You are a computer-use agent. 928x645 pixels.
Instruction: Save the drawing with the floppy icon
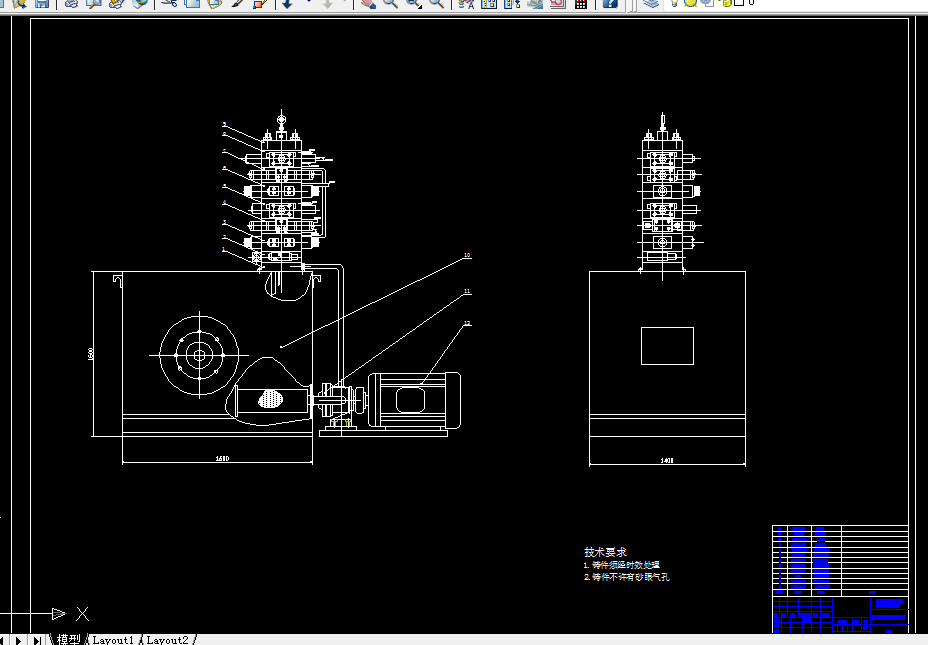point(42,3)
